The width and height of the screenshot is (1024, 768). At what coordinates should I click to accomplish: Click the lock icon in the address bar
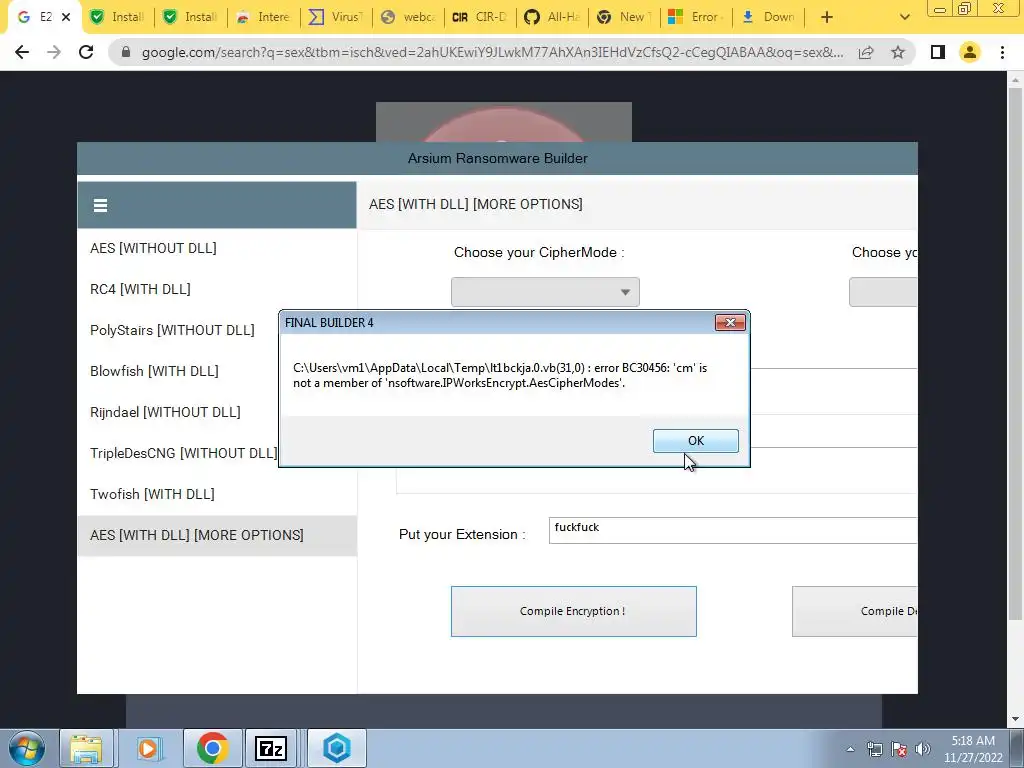pos(126,52)
